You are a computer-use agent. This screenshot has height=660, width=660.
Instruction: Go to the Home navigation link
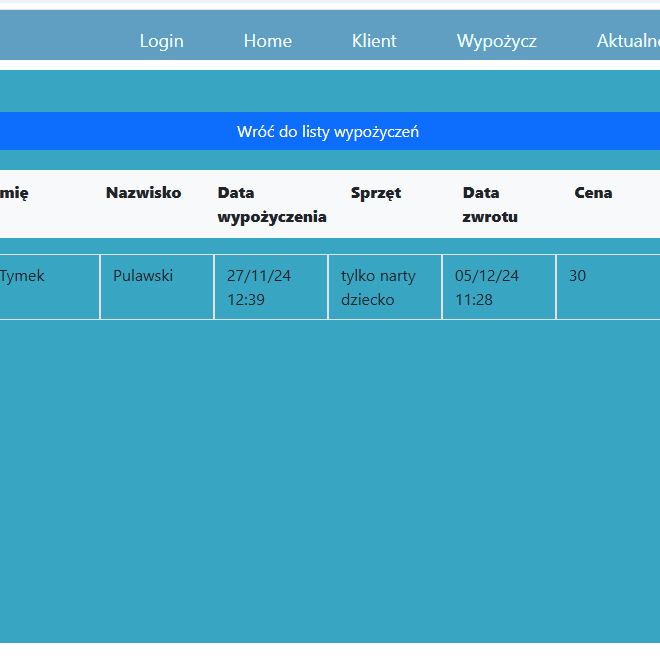268,41
